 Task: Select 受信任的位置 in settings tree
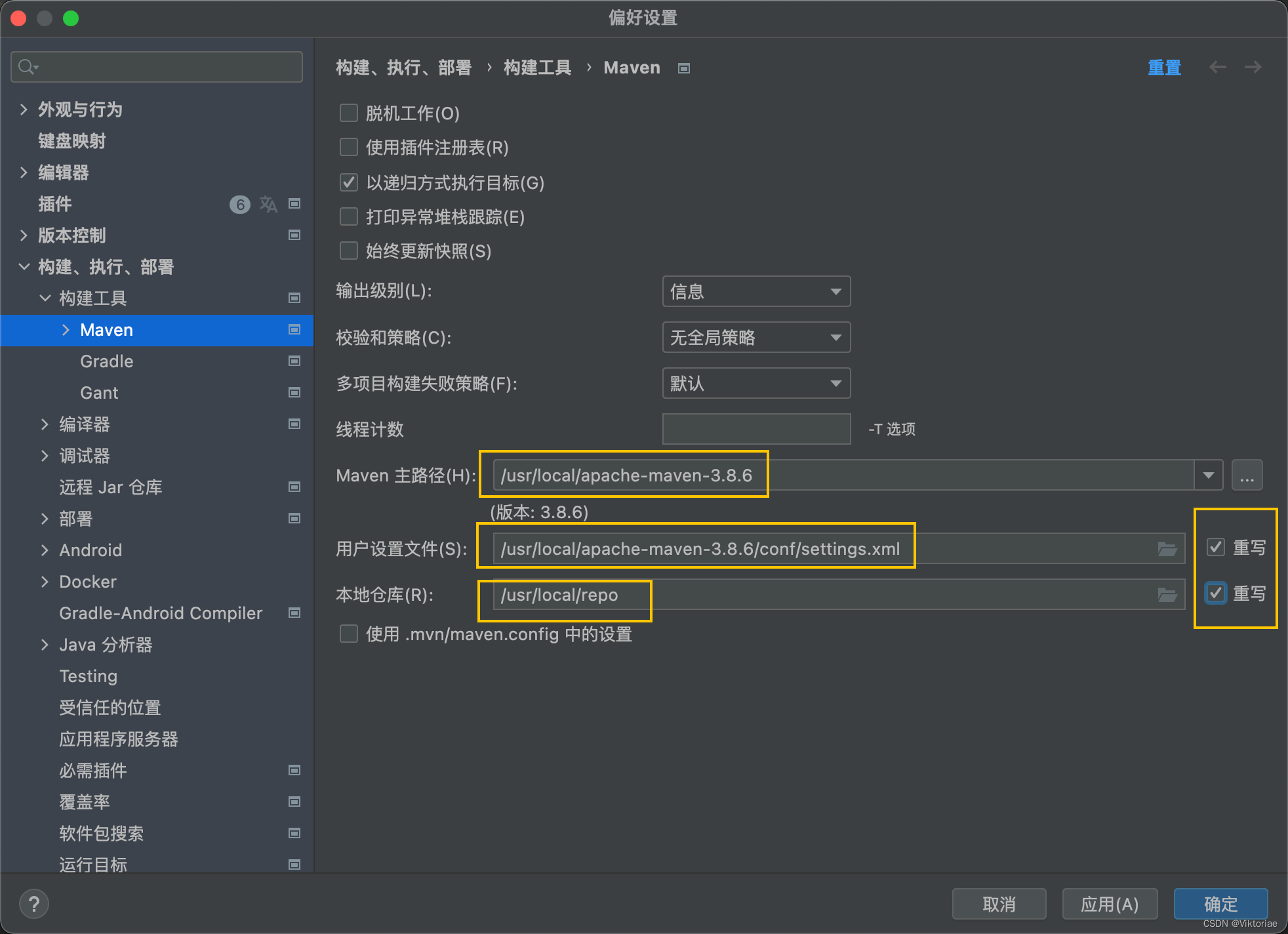coord(110,708)
